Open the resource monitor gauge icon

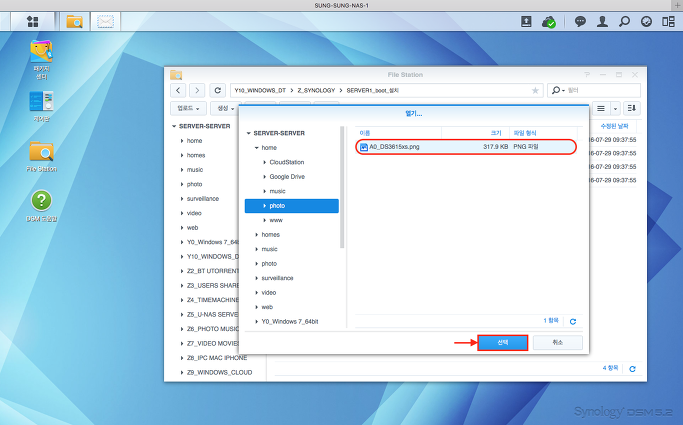[x=646, y=21]
